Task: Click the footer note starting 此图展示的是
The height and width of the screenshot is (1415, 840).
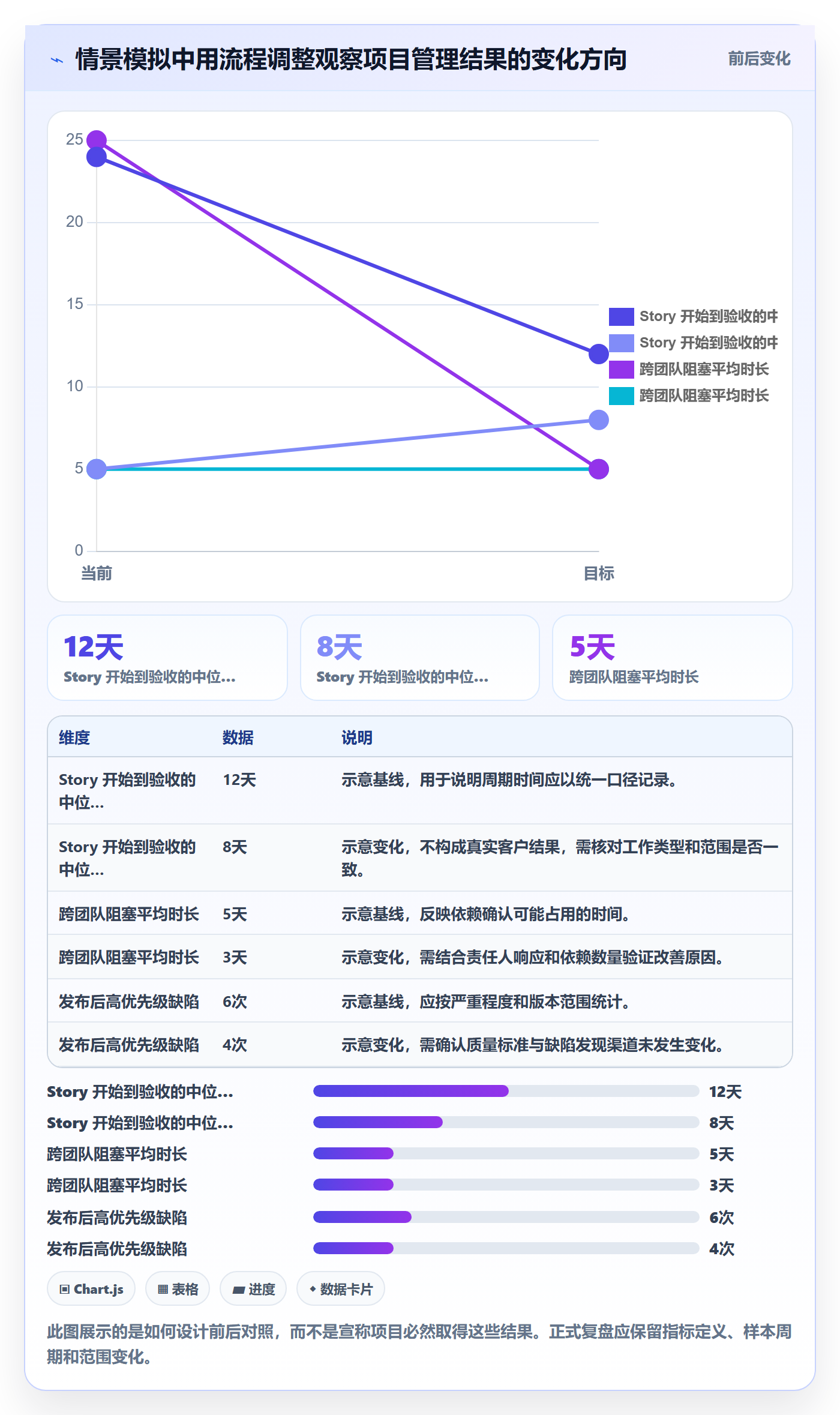Action: (x=419, y=1344)
